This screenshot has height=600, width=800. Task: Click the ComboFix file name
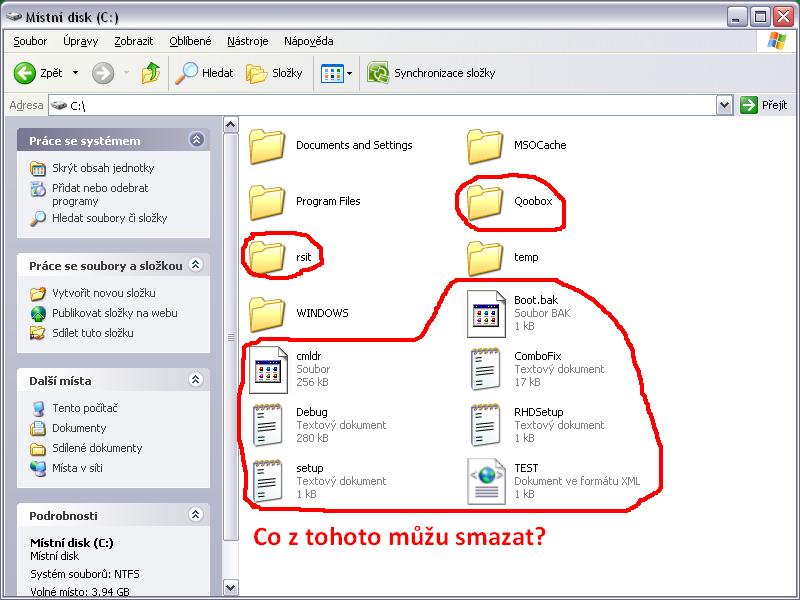point(537,356)
